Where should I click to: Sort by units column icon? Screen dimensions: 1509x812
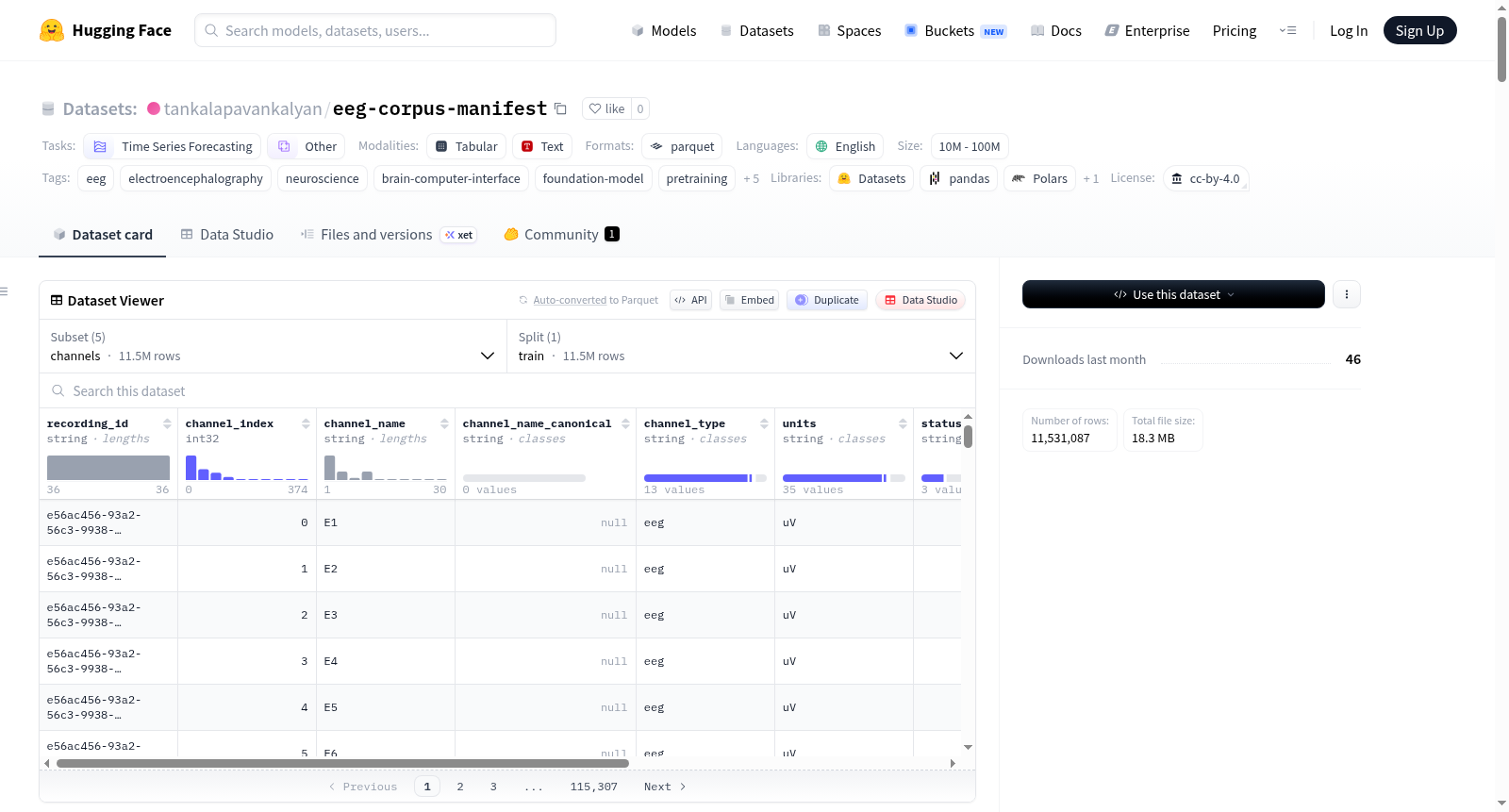(x=903, y=423)
